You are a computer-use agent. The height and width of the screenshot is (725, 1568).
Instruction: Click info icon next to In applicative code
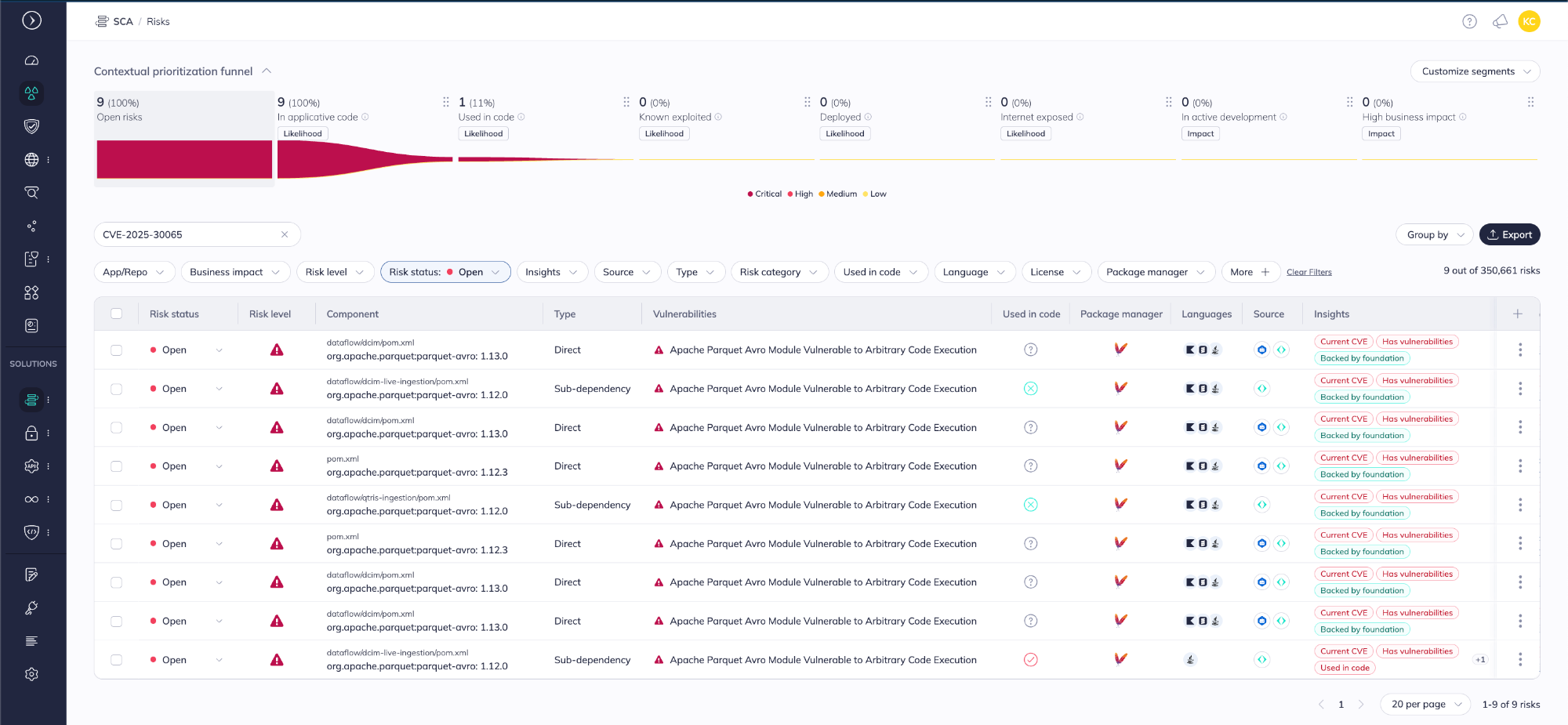coord(365,118)
